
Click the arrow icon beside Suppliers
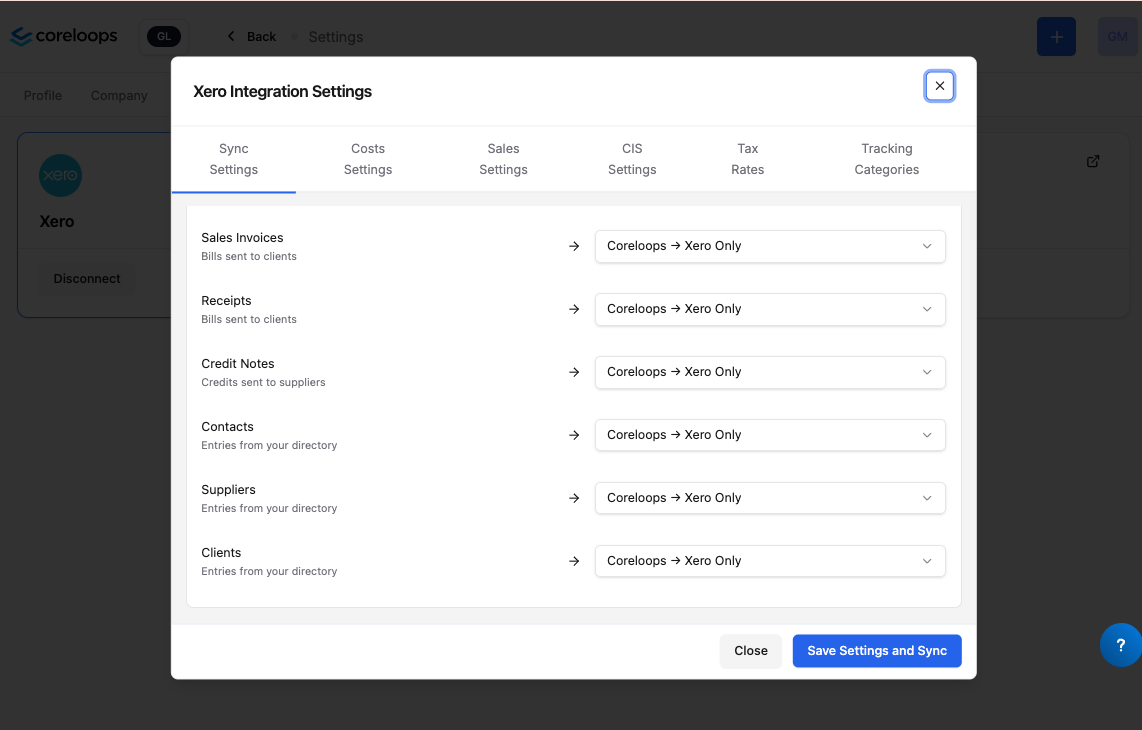pyautogui.click(x=574, y=498)
